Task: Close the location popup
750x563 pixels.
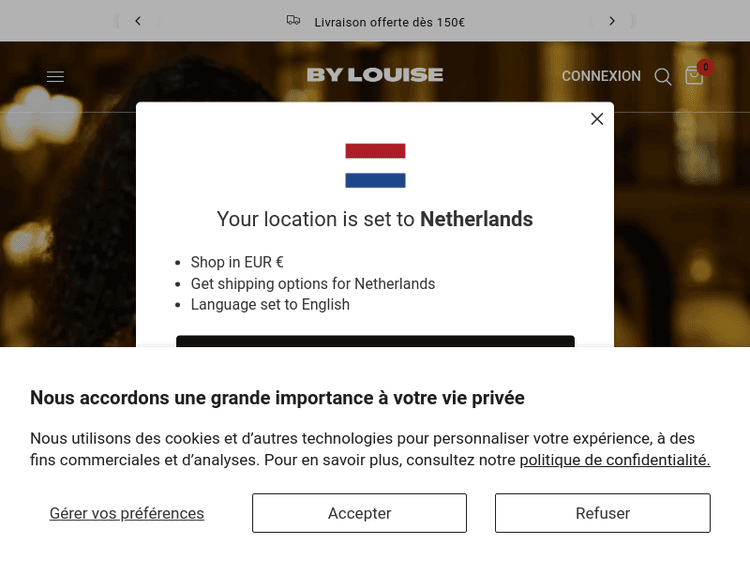Action: (597, 119)
